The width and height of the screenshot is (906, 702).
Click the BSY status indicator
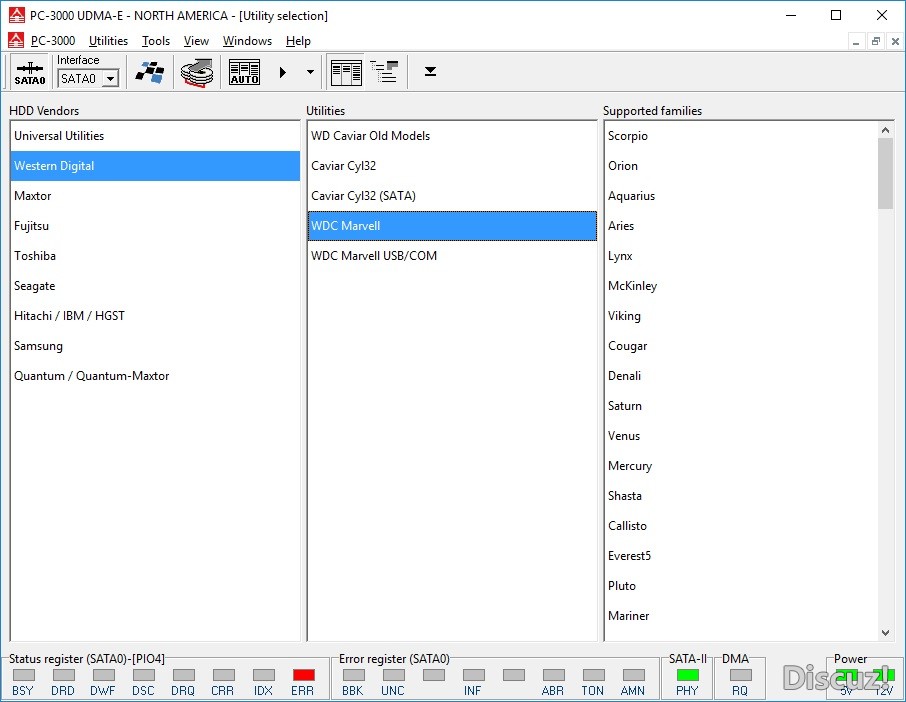pyautogui.click(x=23, y=675)
